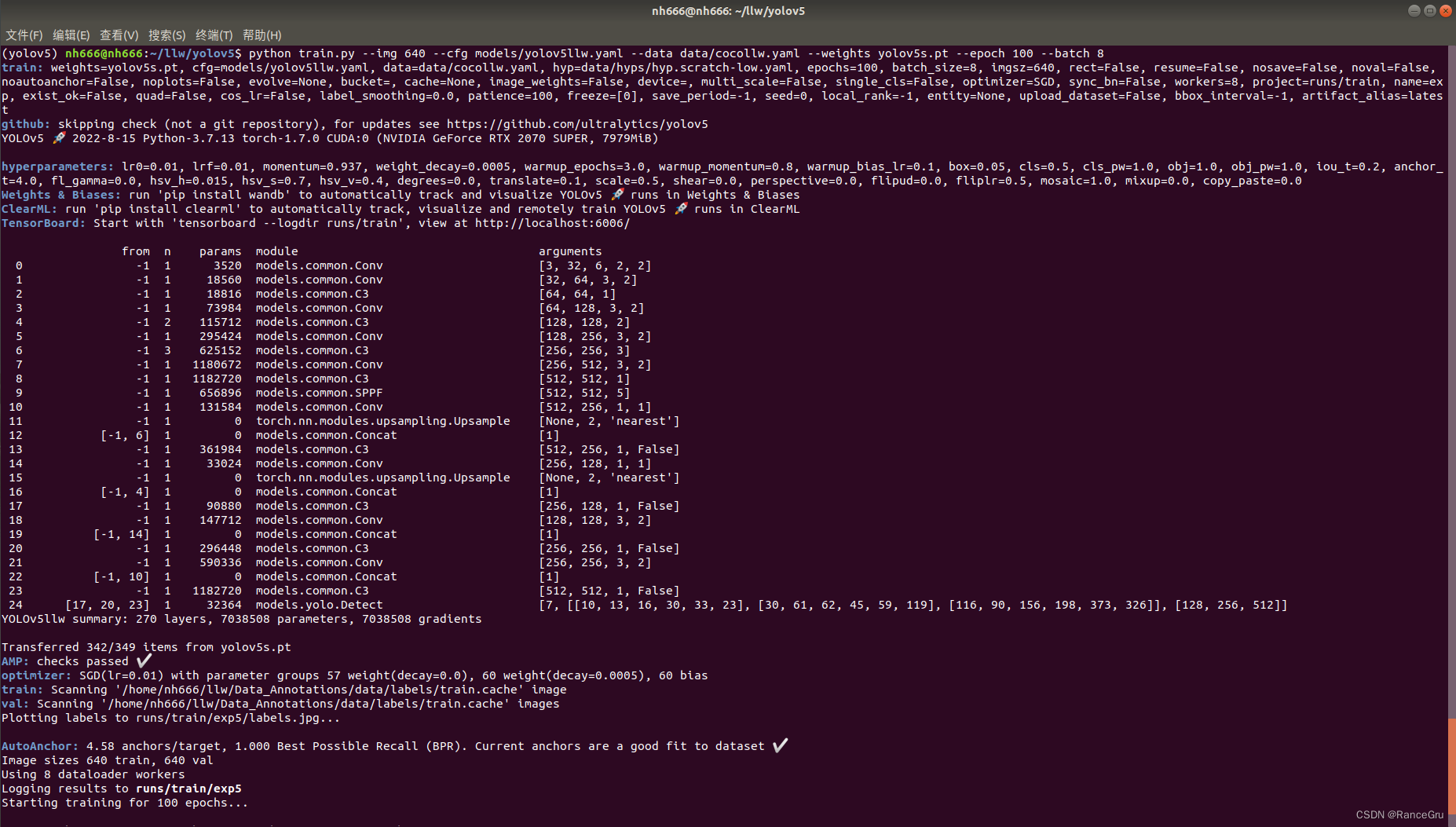Open the 查看(V) menu
Image resolution: width=1456 pixels, height=827 pixels.
[119, 35]
